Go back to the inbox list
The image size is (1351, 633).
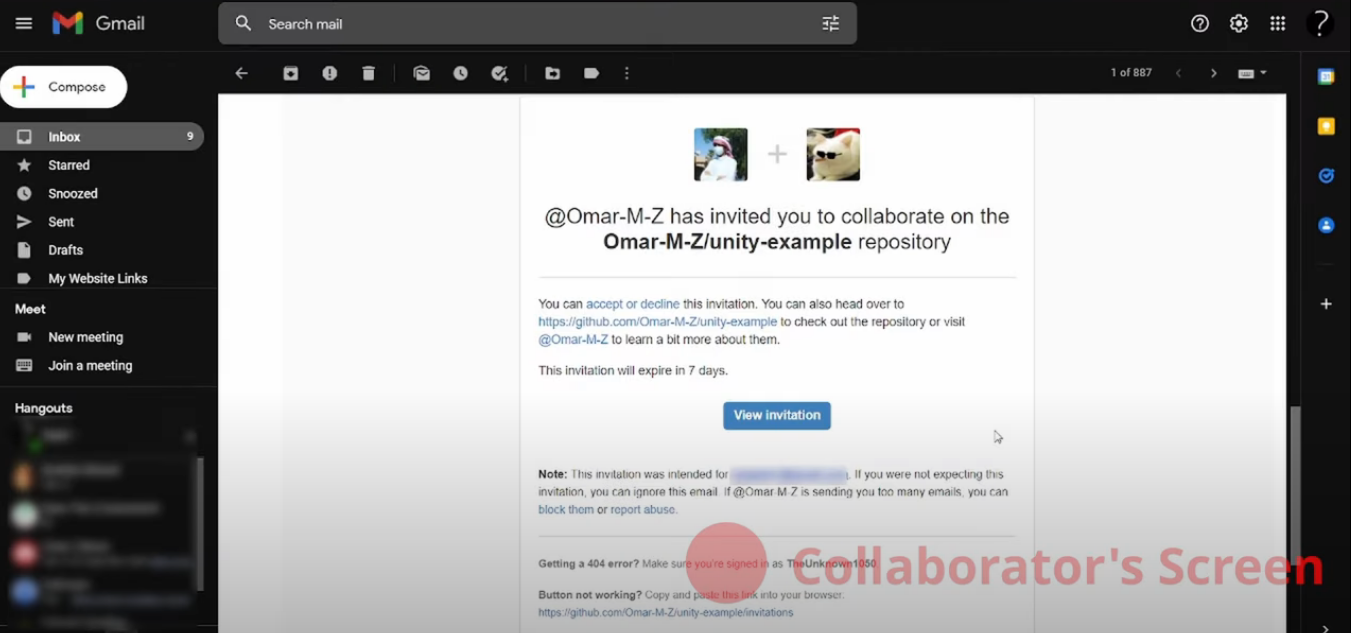point(241,73)
